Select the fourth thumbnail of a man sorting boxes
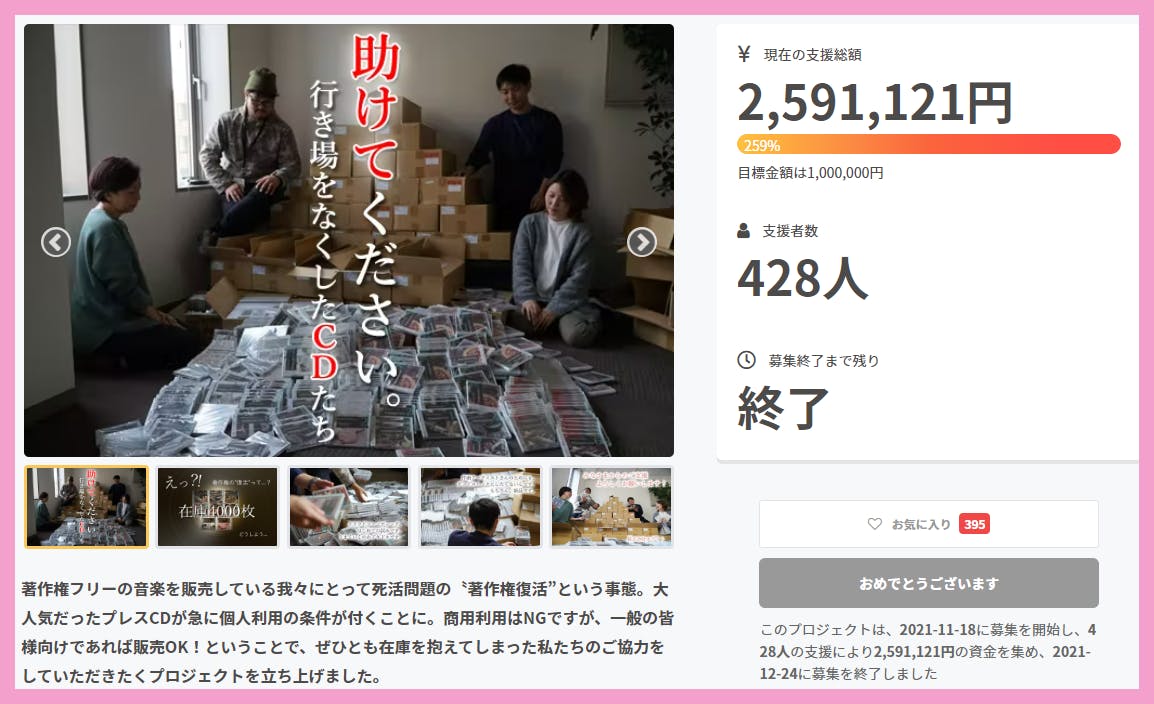 point(480,507)
